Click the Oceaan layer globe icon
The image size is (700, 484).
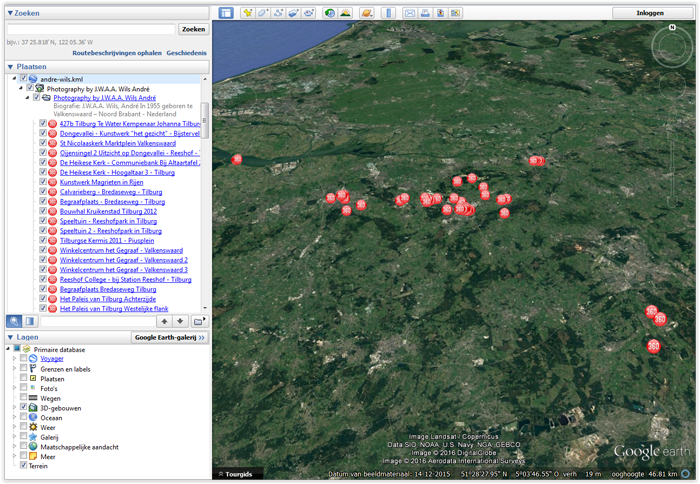pyautogui.click(x=33, y=417)
